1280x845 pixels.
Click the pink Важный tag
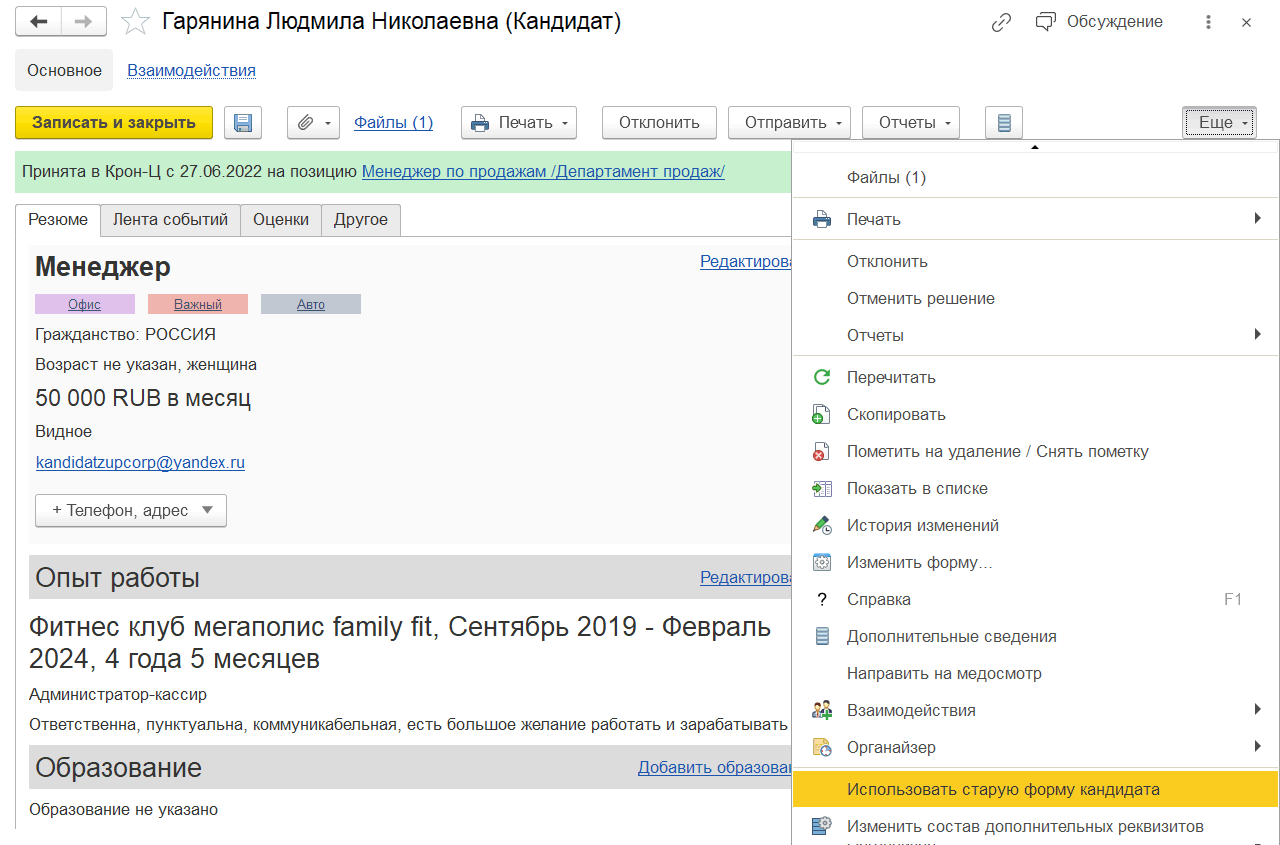pos(198,305)
